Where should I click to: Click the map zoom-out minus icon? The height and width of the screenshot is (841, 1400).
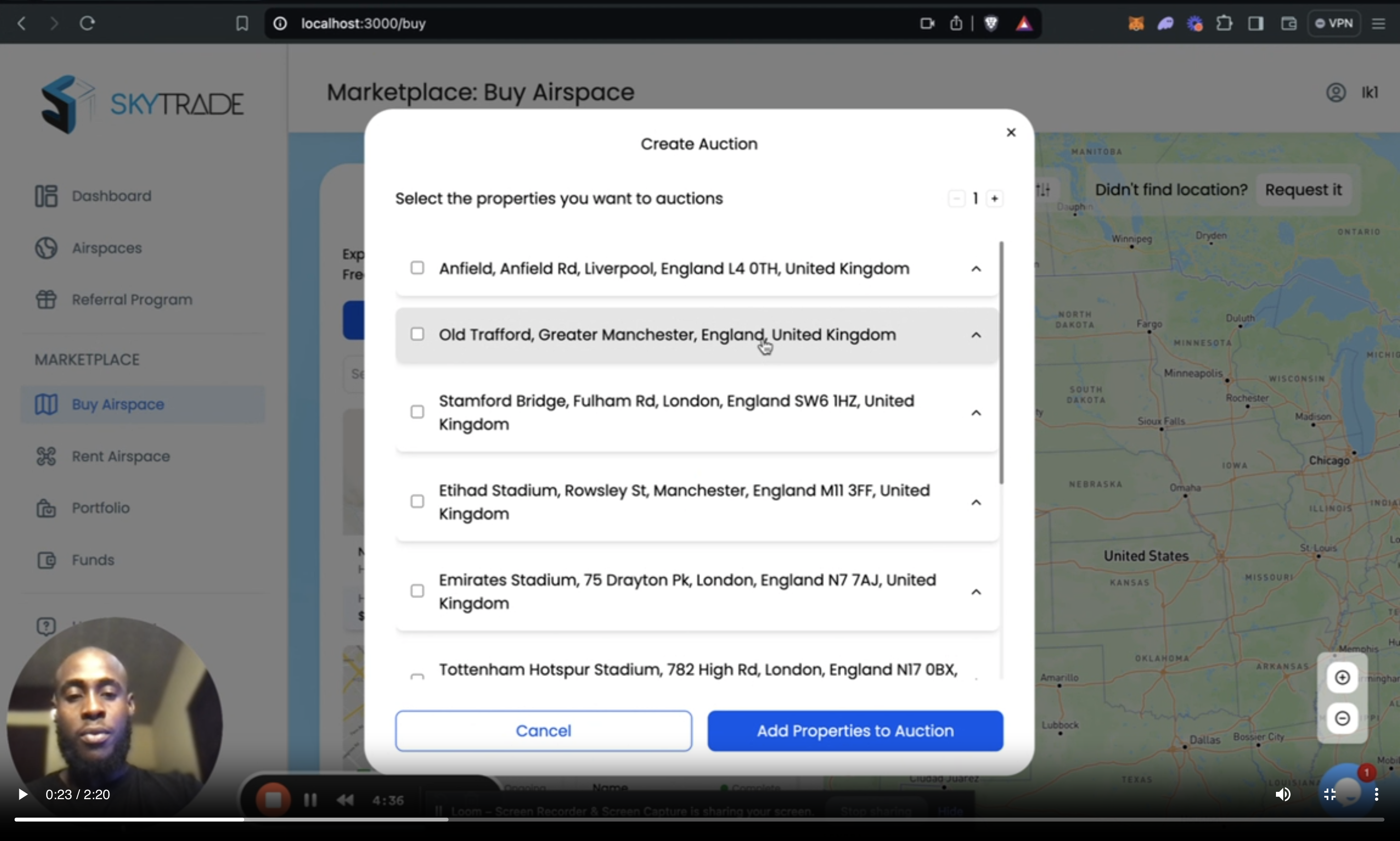coord(1342,718)
